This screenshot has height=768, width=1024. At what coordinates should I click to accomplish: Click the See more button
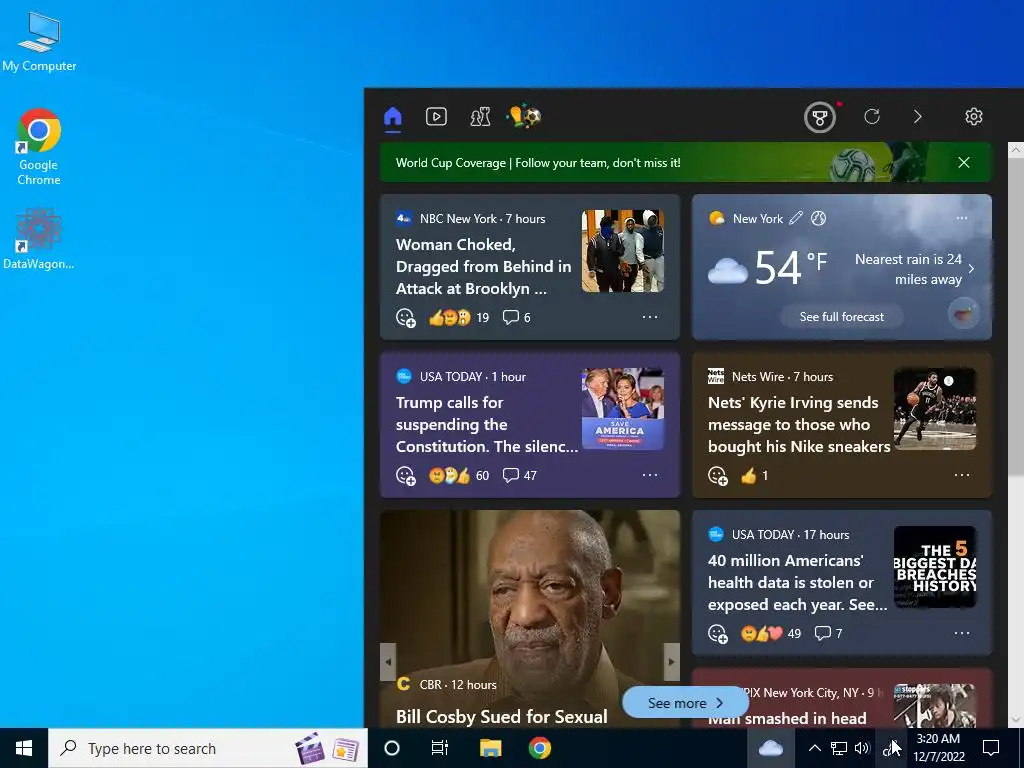685,703
